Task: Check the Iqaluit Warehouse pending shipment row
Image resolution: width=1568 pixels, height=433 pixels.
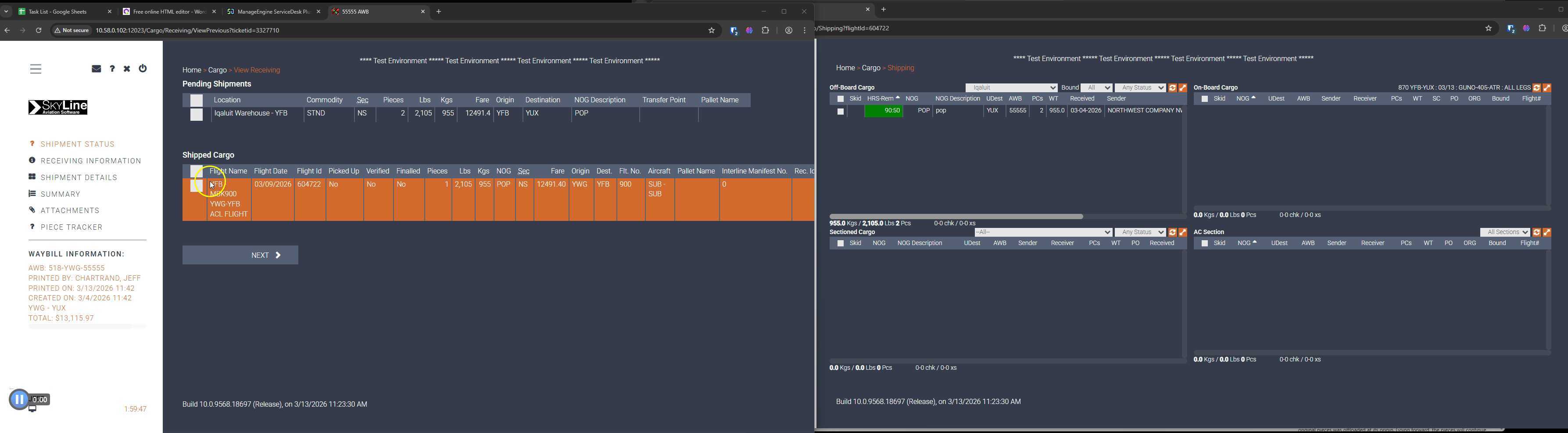Action: [x=196, y=115]
